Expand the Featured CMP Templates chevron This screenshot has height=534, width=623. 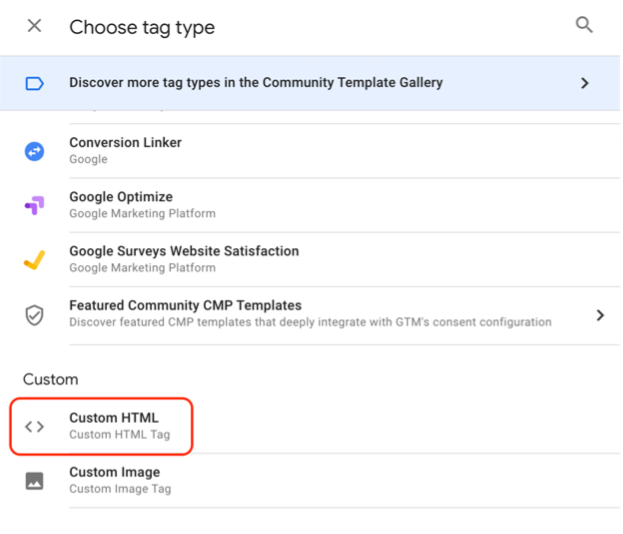click(600, 315)
